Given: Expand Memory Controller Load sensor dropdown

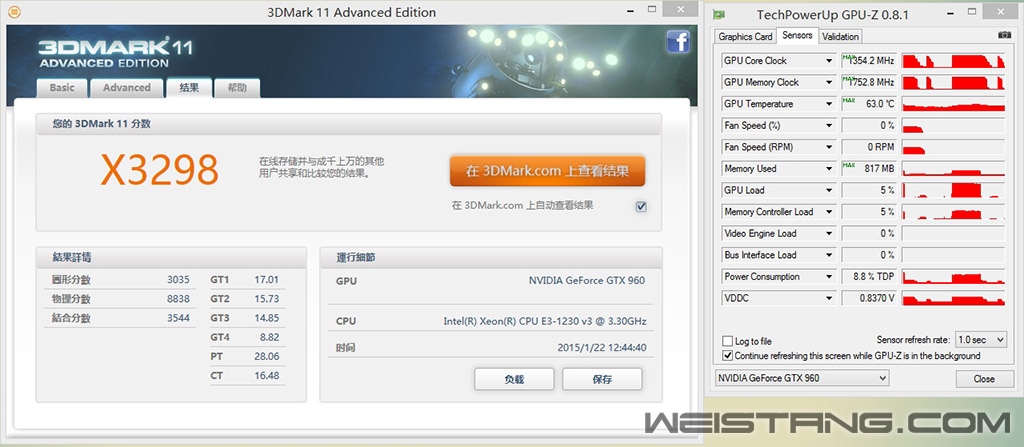Looking at the screenshot, I should (829, 212).
